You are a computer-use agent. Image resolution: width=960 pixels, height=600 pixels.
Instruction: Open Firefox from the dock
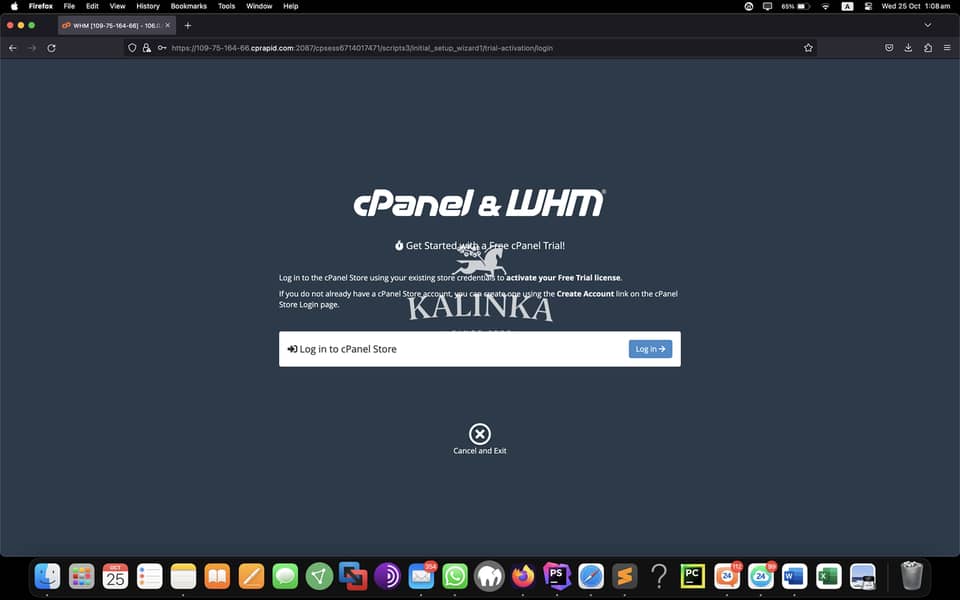[x=523, y=576]
